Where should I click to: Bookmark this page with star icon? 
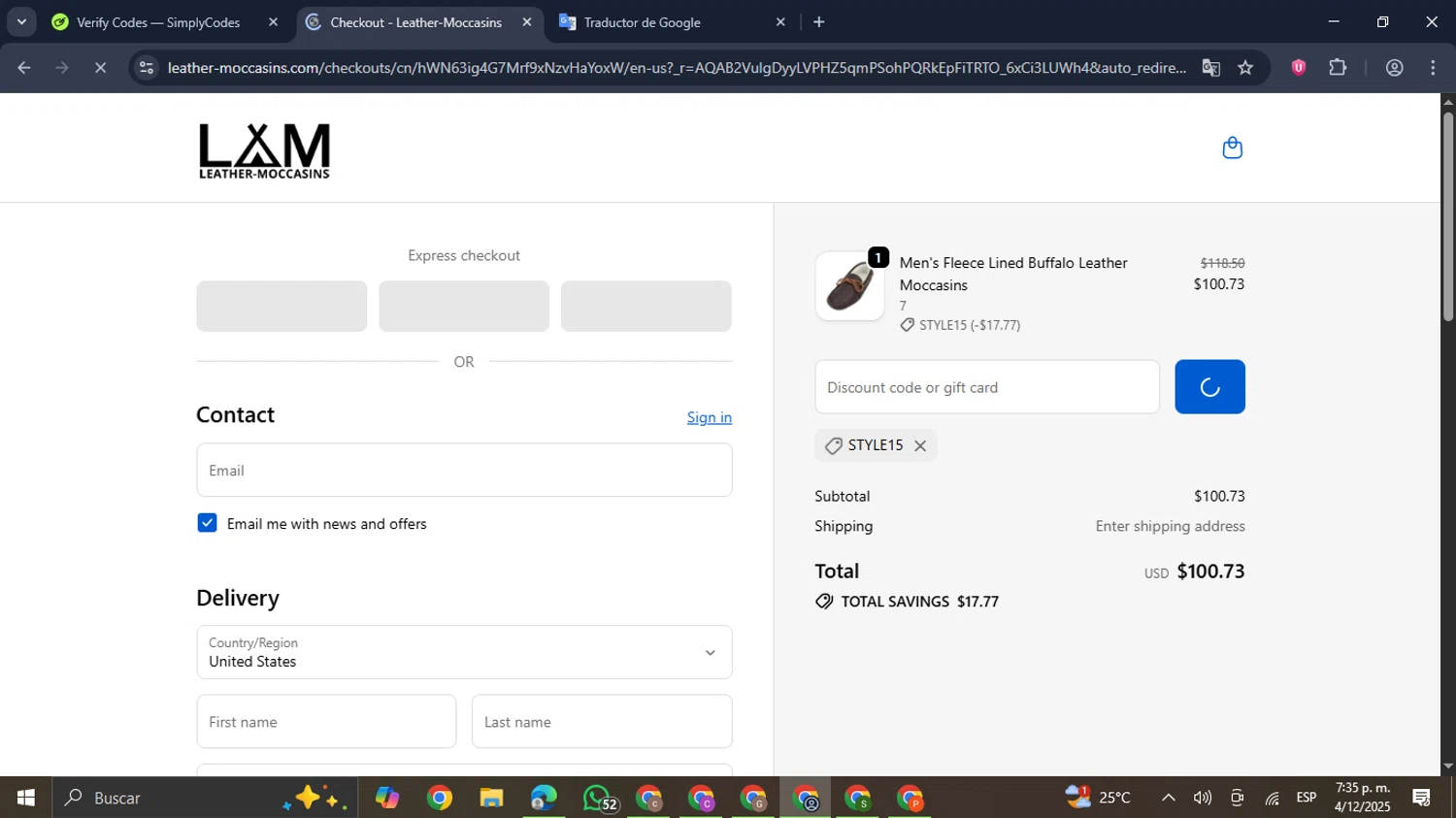[x=1245, y=68]
